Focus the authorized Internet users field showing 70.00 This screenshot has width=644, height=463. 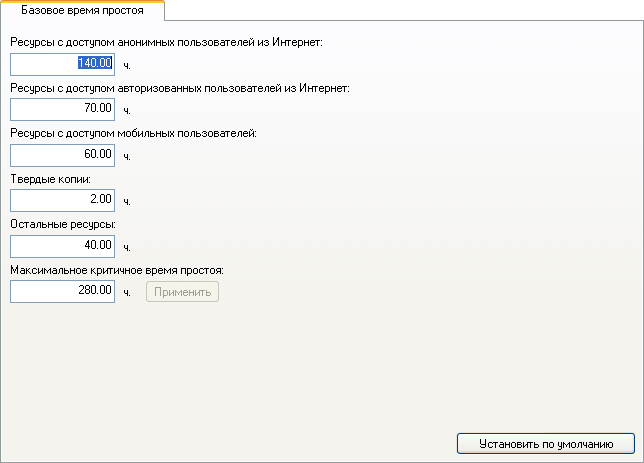pyautogui.click(x=62, y=109)
